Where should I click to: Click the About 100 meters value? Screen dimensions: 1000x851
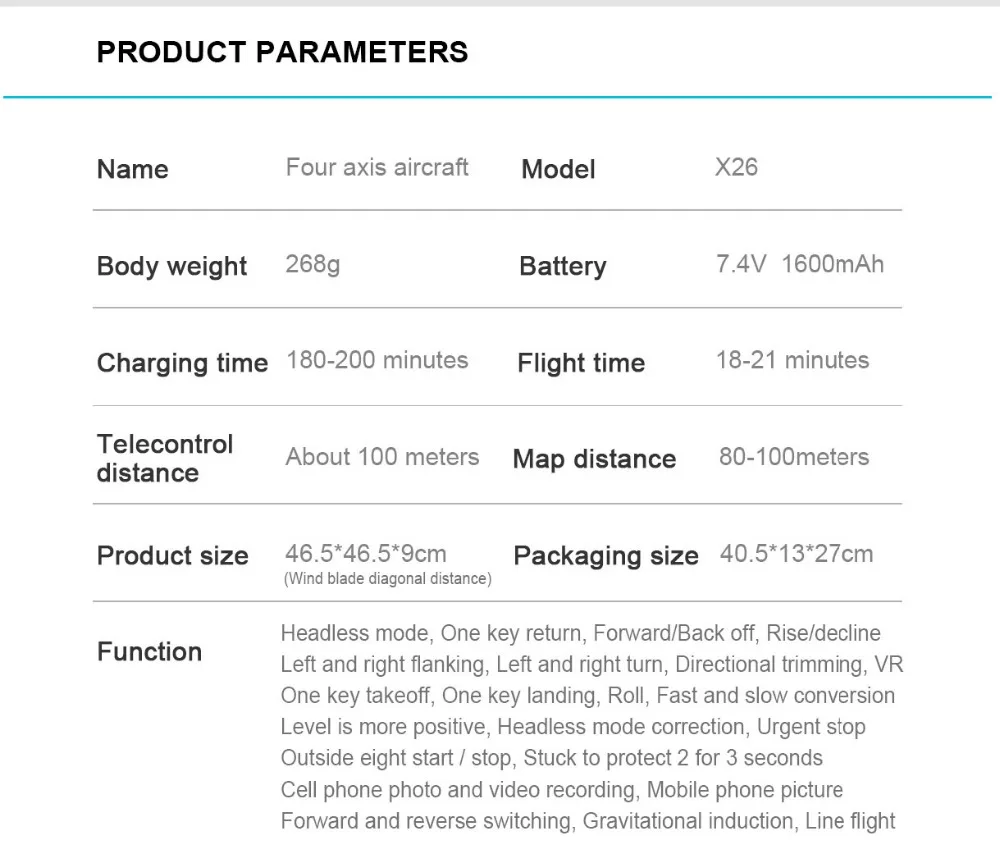382,457
